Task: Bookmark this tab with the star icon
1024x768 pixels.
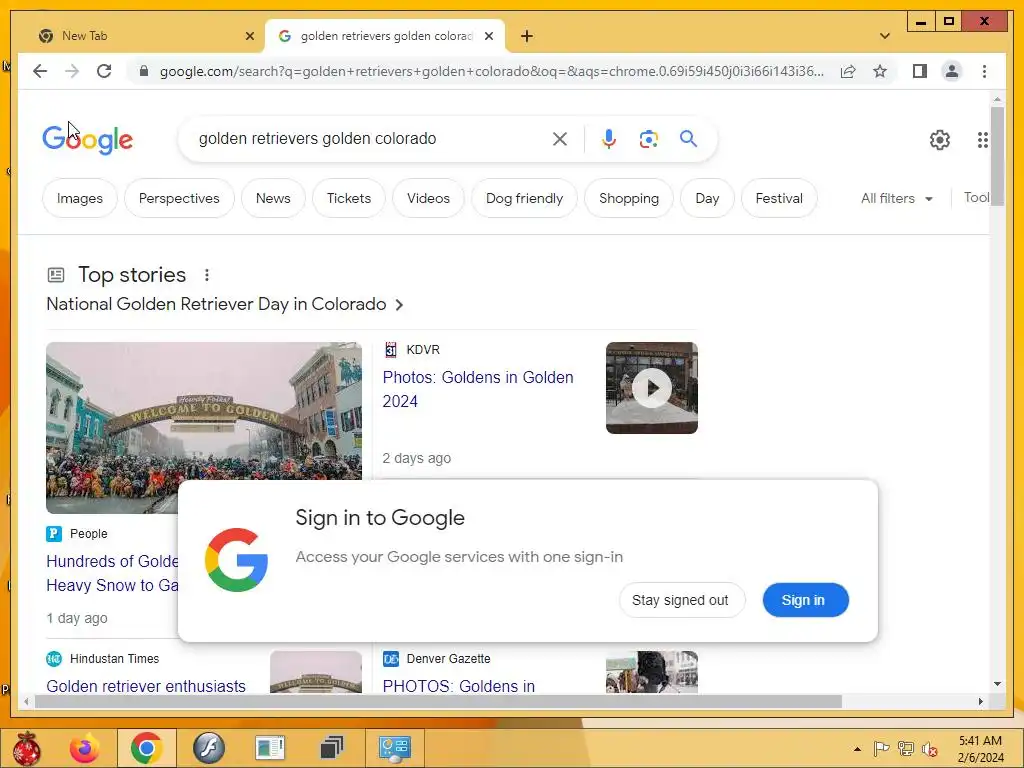Action: point(880,71)
